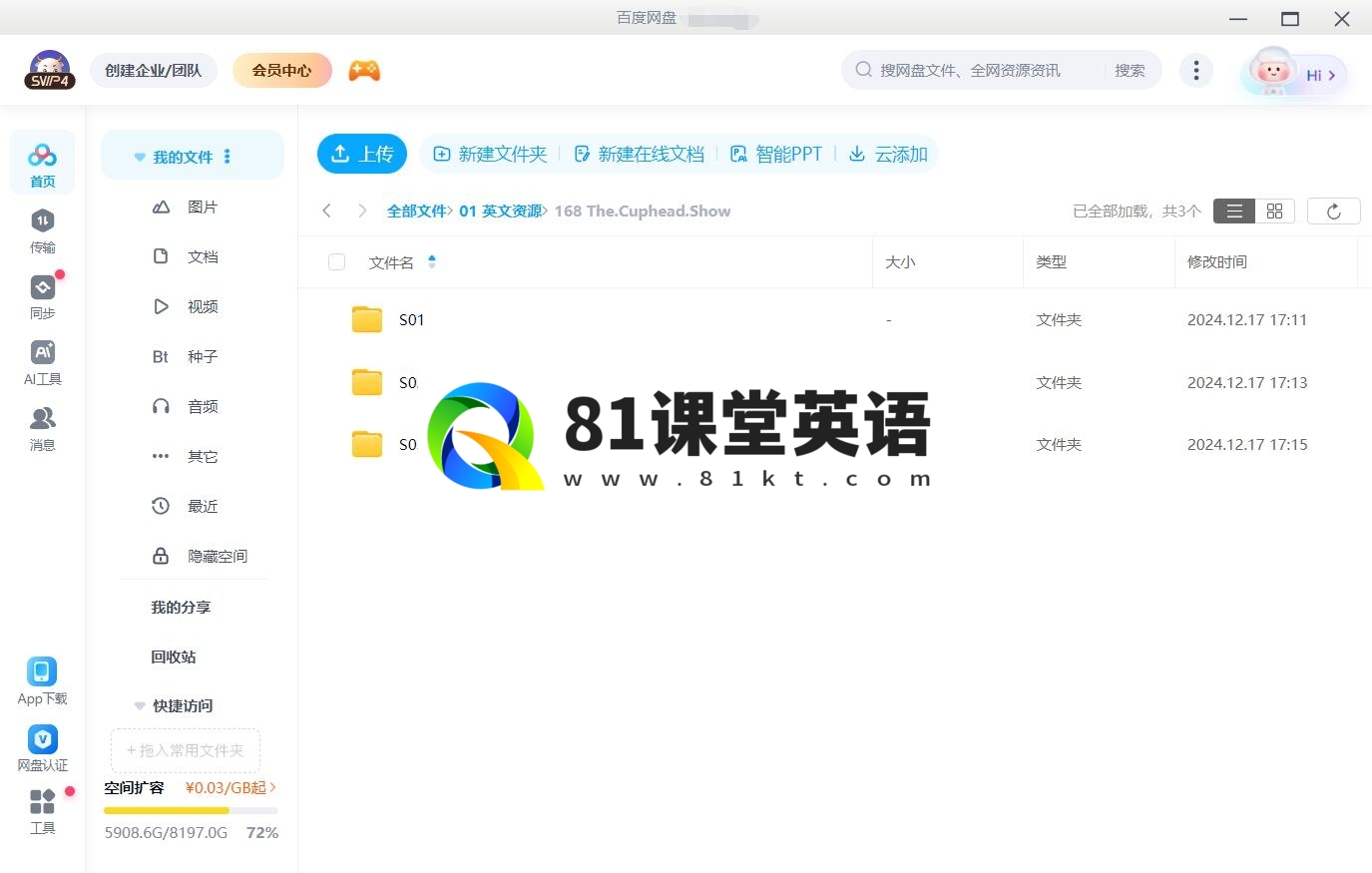Open 同步 sync section

point(42,296)
